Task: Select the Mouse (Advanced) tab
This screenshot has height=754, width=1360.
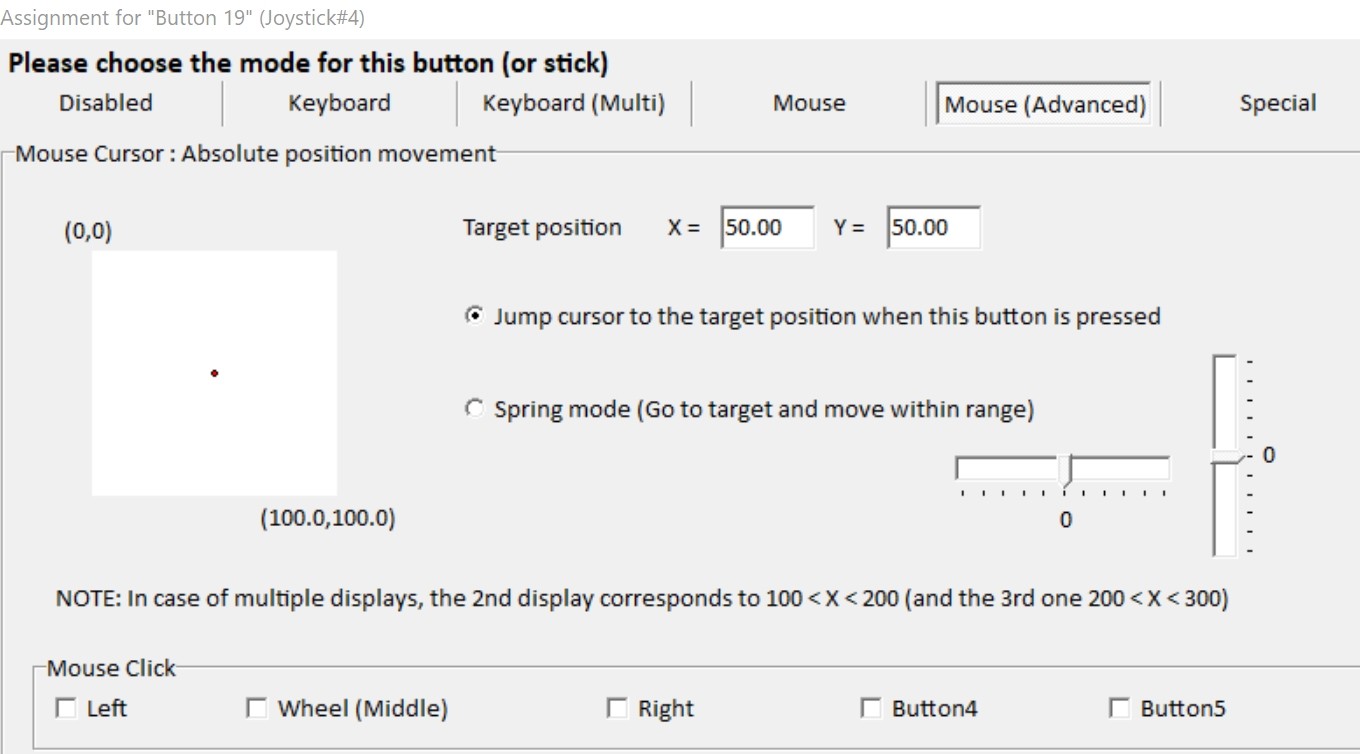Action: click(x=1045, y=104)
